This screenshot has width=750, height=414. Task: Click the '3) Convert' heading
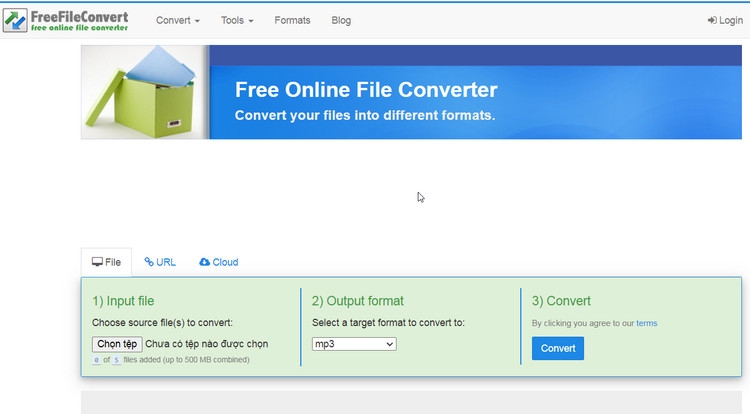coord(561,301)
